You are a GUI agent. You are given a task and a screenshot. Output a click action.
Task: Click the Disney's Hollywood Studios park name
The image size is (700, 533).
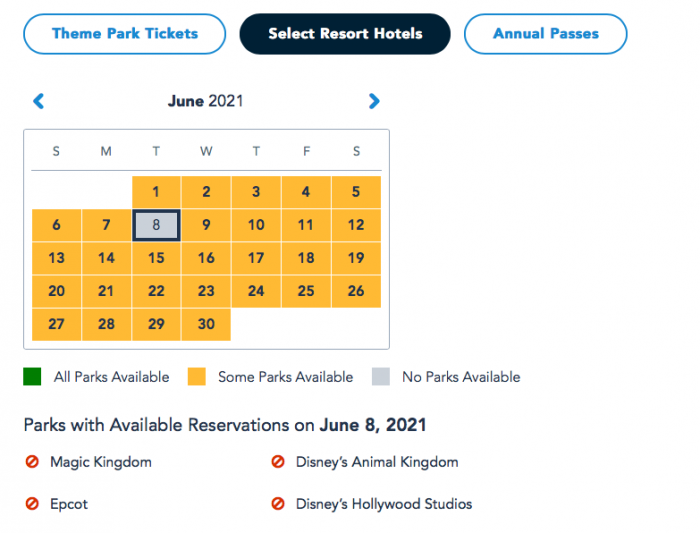[x=384, y=504]
